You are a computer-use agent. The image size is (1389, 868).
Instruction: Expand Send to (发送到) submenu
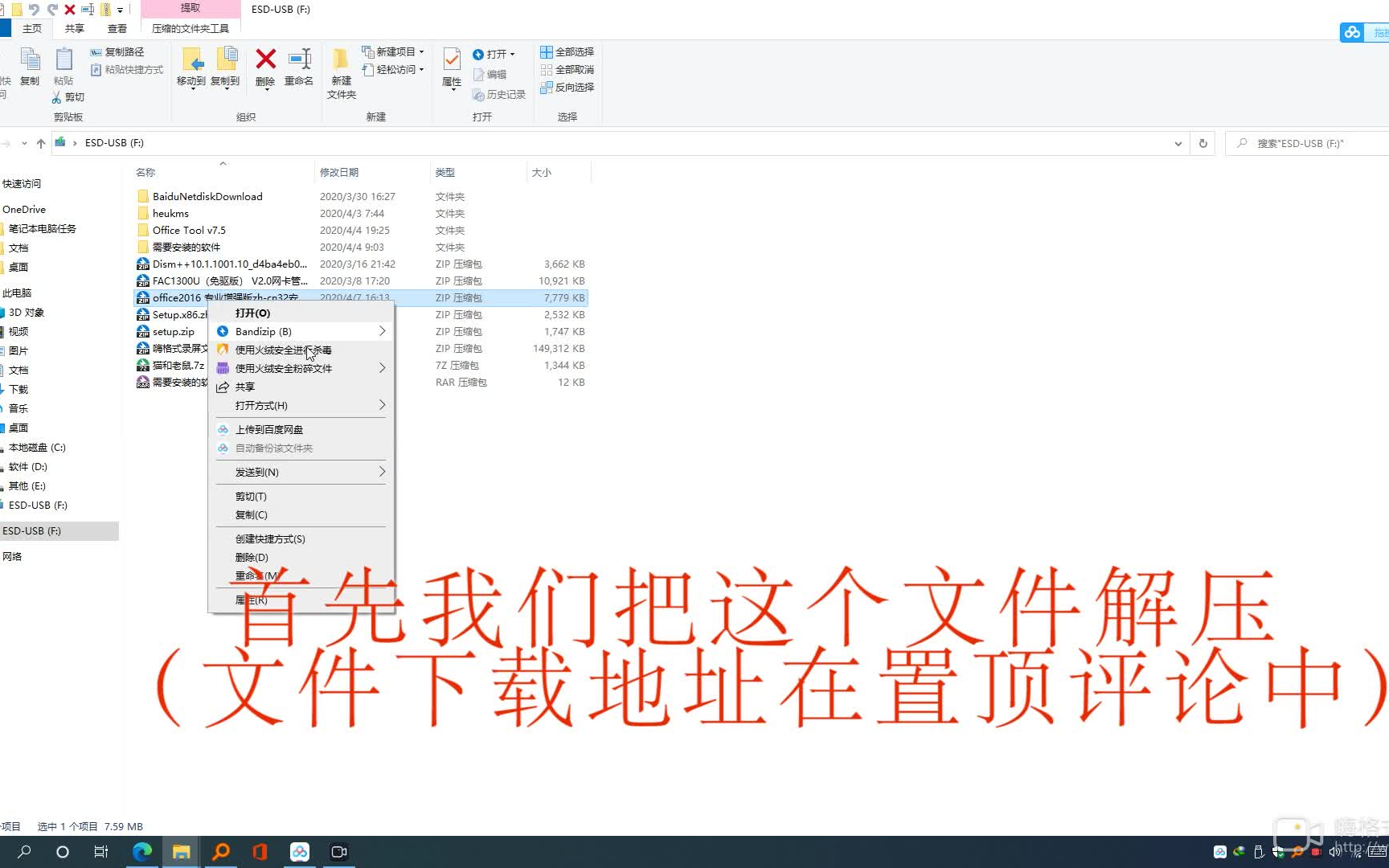point(301,473)
